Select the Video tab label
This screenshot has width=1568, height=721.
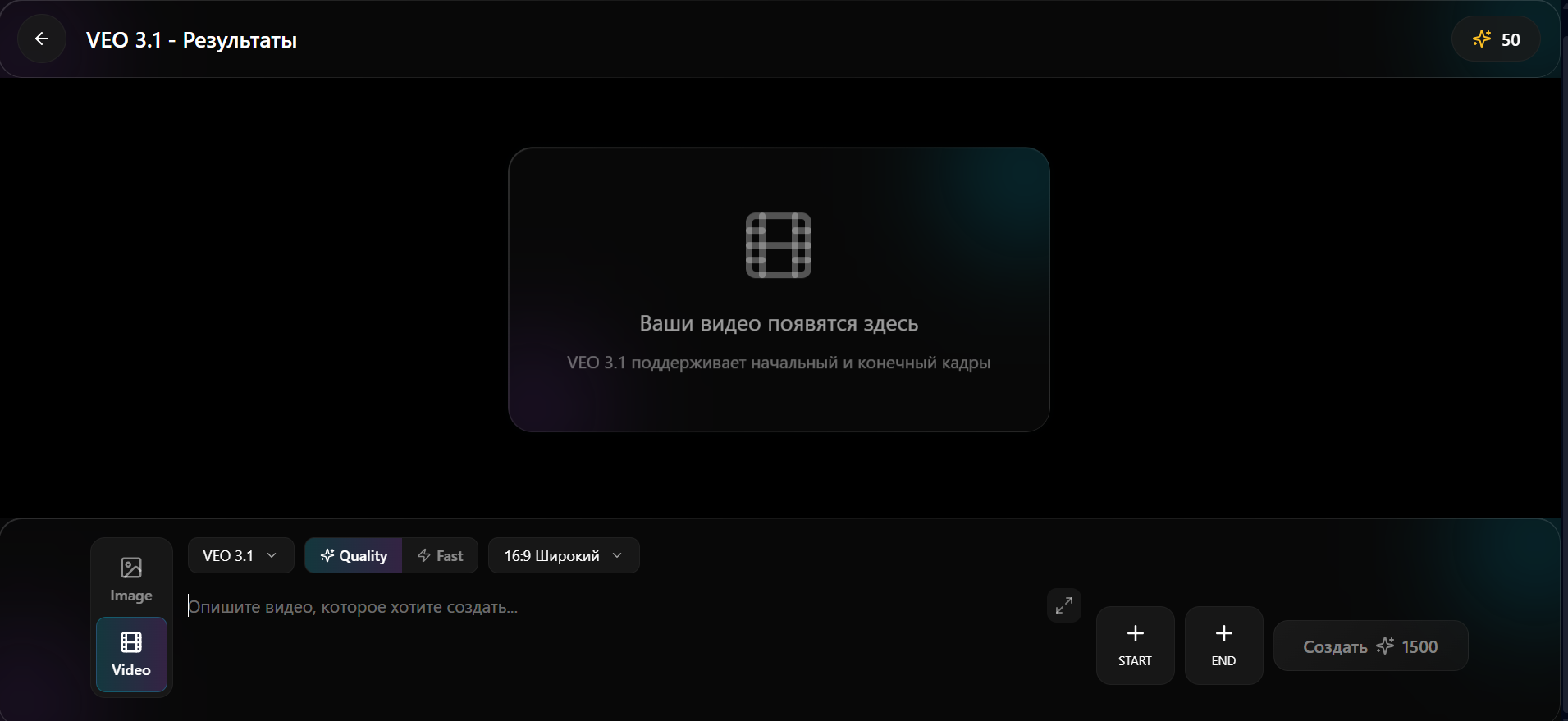point(131,669)
